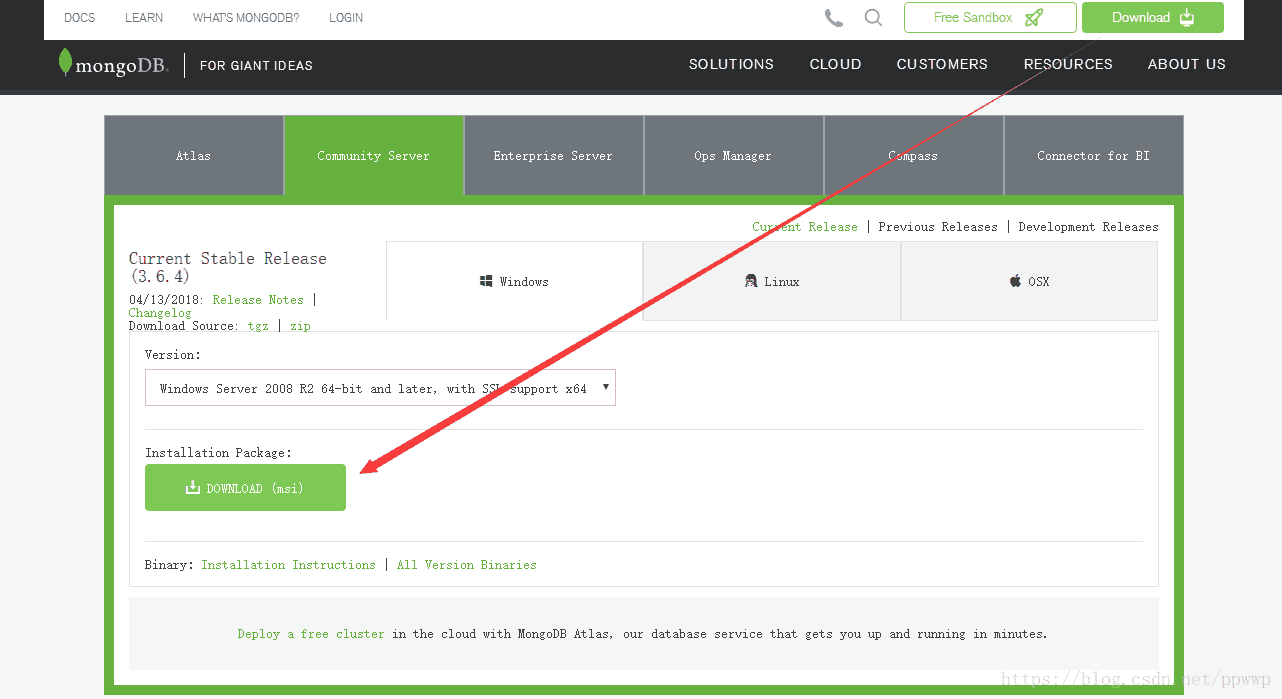Viewport: 1282px width, 699px height.
Task: Click the phone contact icon
Action: click(x=833, y=17)
